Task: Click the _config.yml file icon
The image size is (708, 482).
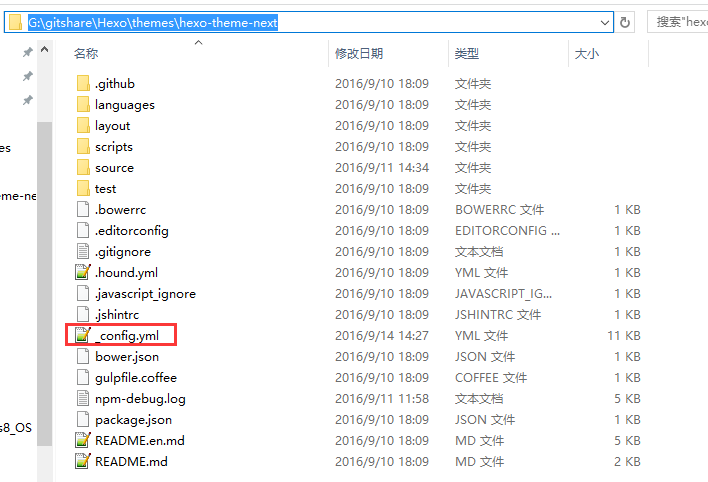Action: tap(83, 336)
